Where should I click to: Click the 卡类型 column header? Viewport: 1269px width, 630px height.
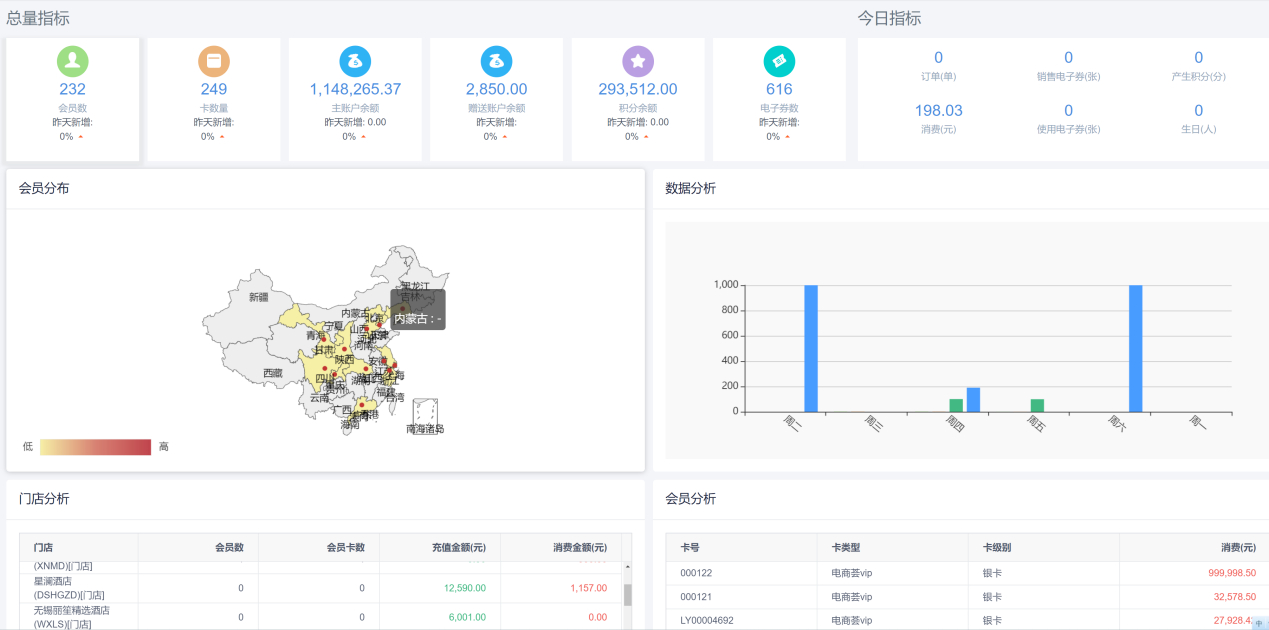click(845, 547)
